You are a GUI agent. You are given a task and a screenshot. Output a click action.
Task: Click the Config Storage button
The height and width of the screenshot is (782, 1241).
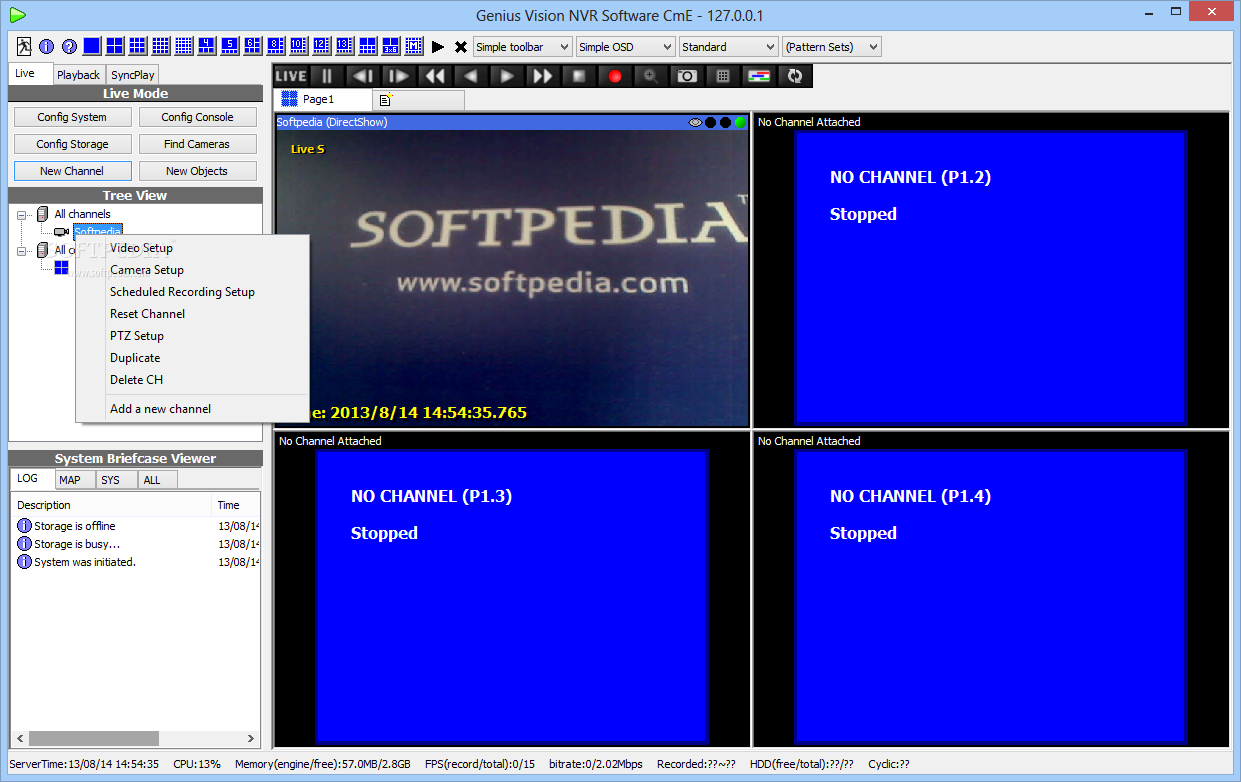point(72,144)
